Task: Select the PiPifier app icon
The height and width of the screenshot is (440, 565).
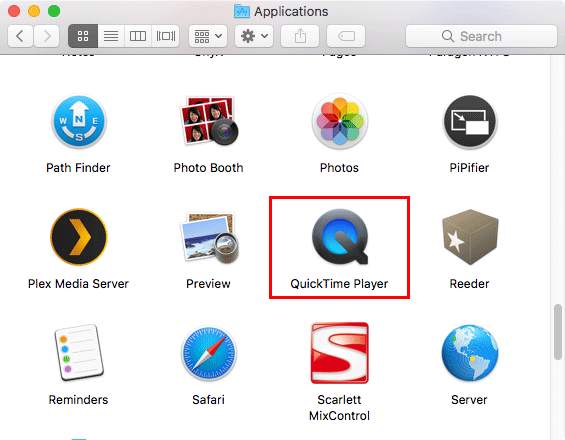Action: (x=470, y=122)
